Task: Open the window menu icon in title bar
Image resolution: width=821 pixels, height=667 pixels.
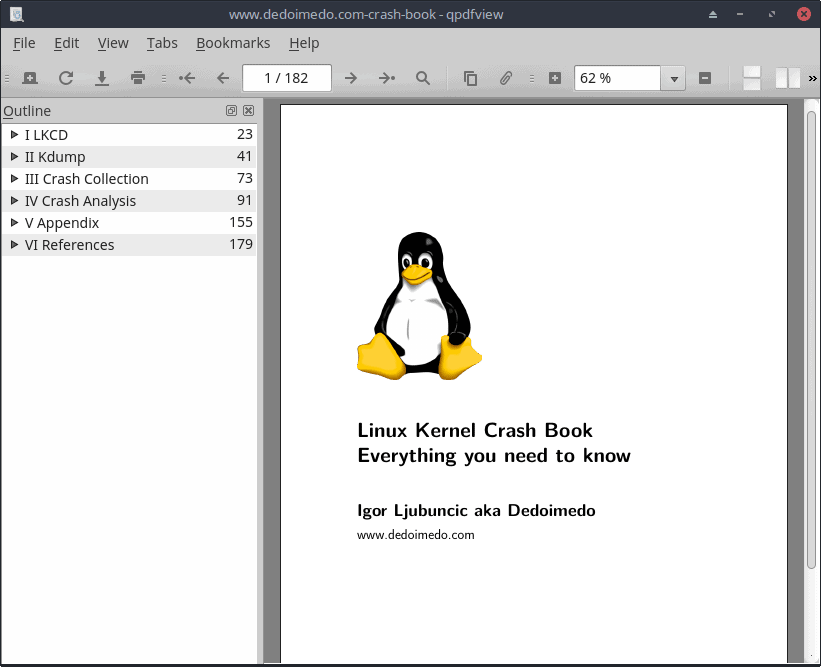Action: click(17, 14)
